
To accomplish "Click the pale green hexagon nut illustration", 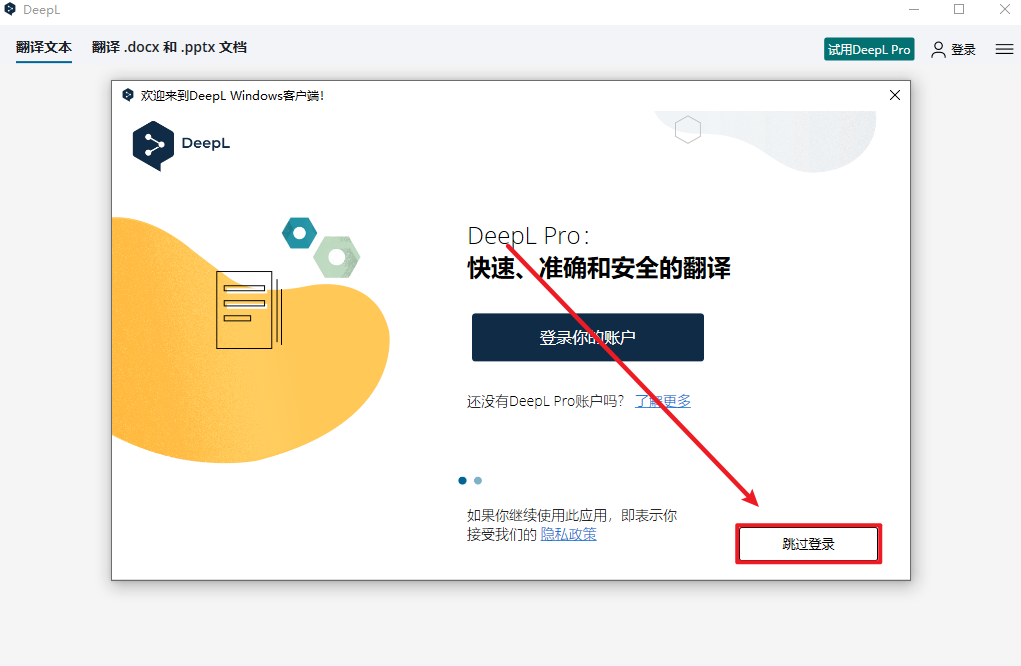I will [336, 257].
